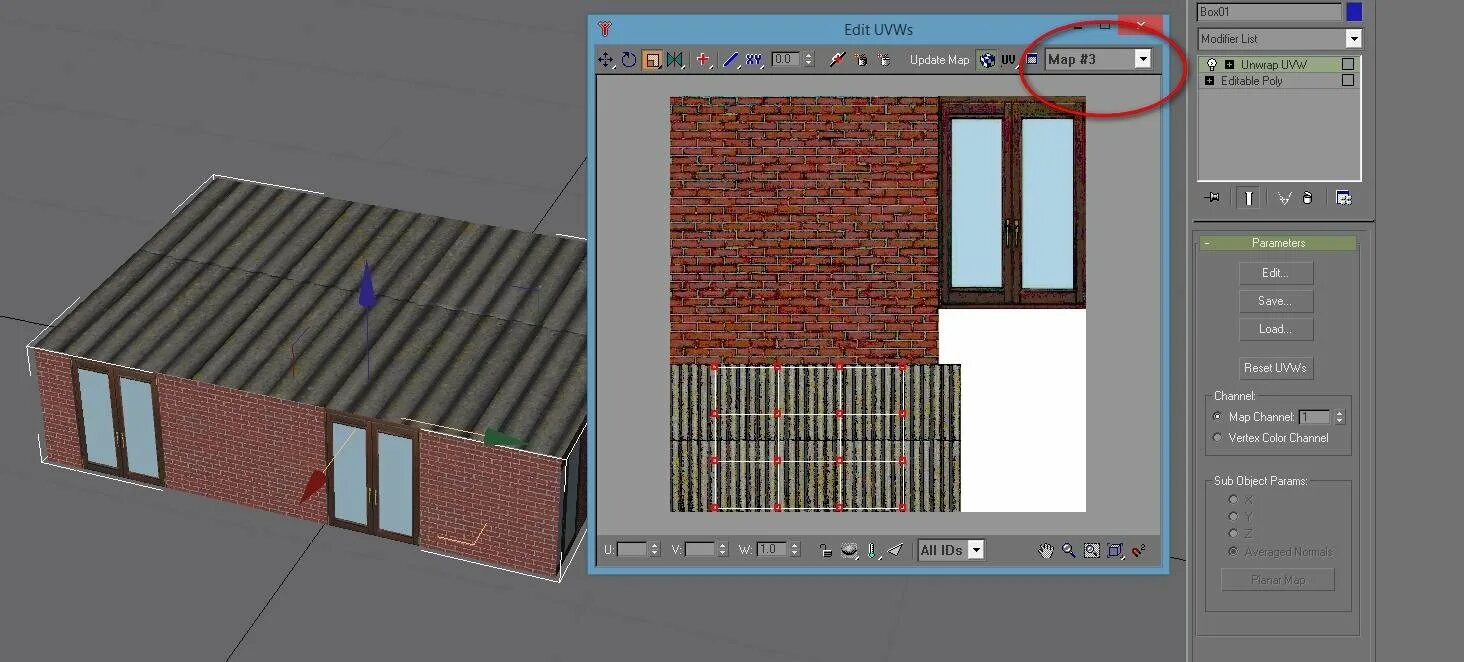This screenshot has width=1464, height=662.
Task: Click the Map Channel spinner arrows
Action: [x=1340, y=417]
